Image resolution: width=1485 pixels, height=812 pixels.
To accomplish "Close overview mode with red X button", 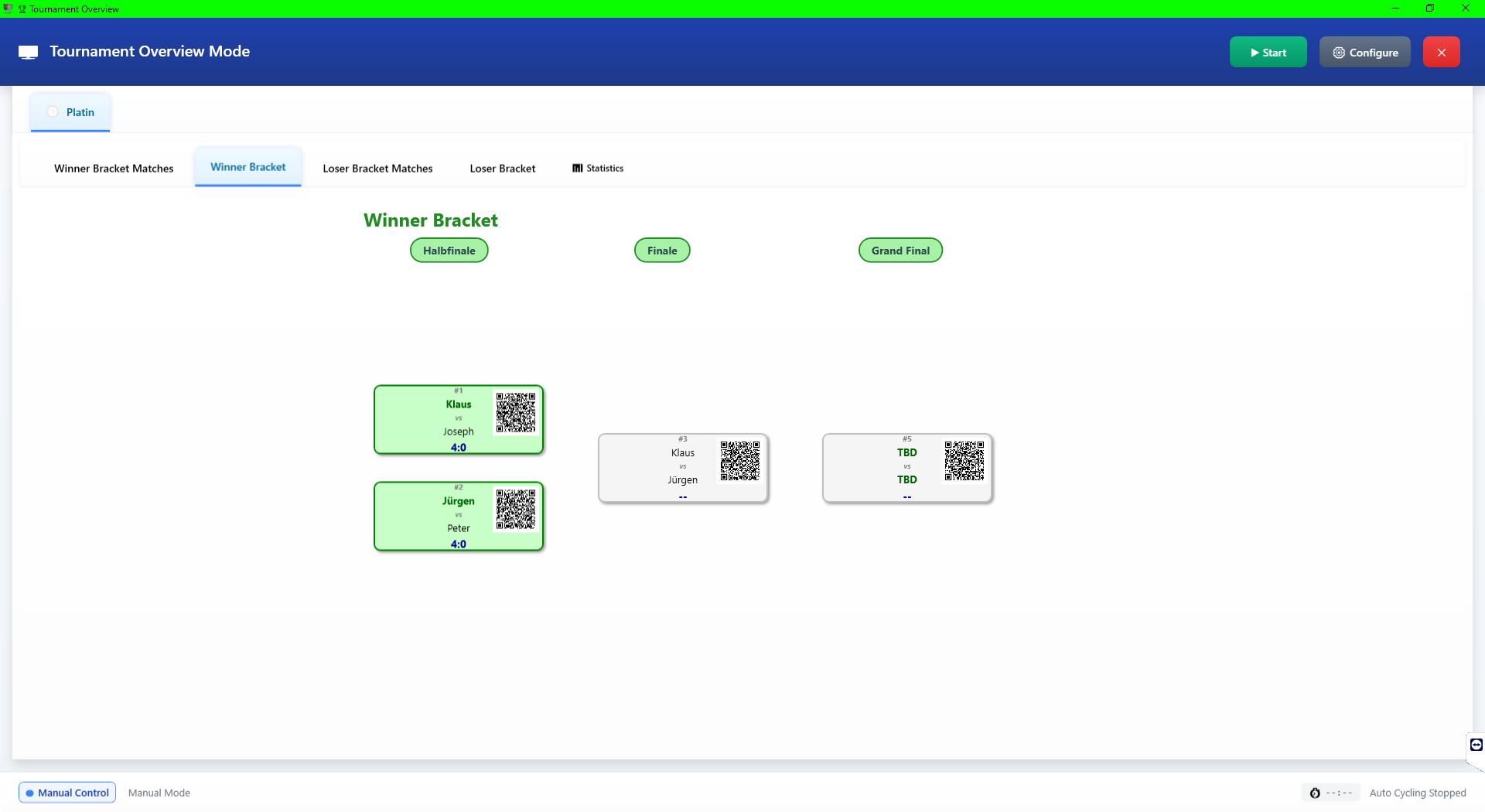I will coord(1441,52).
